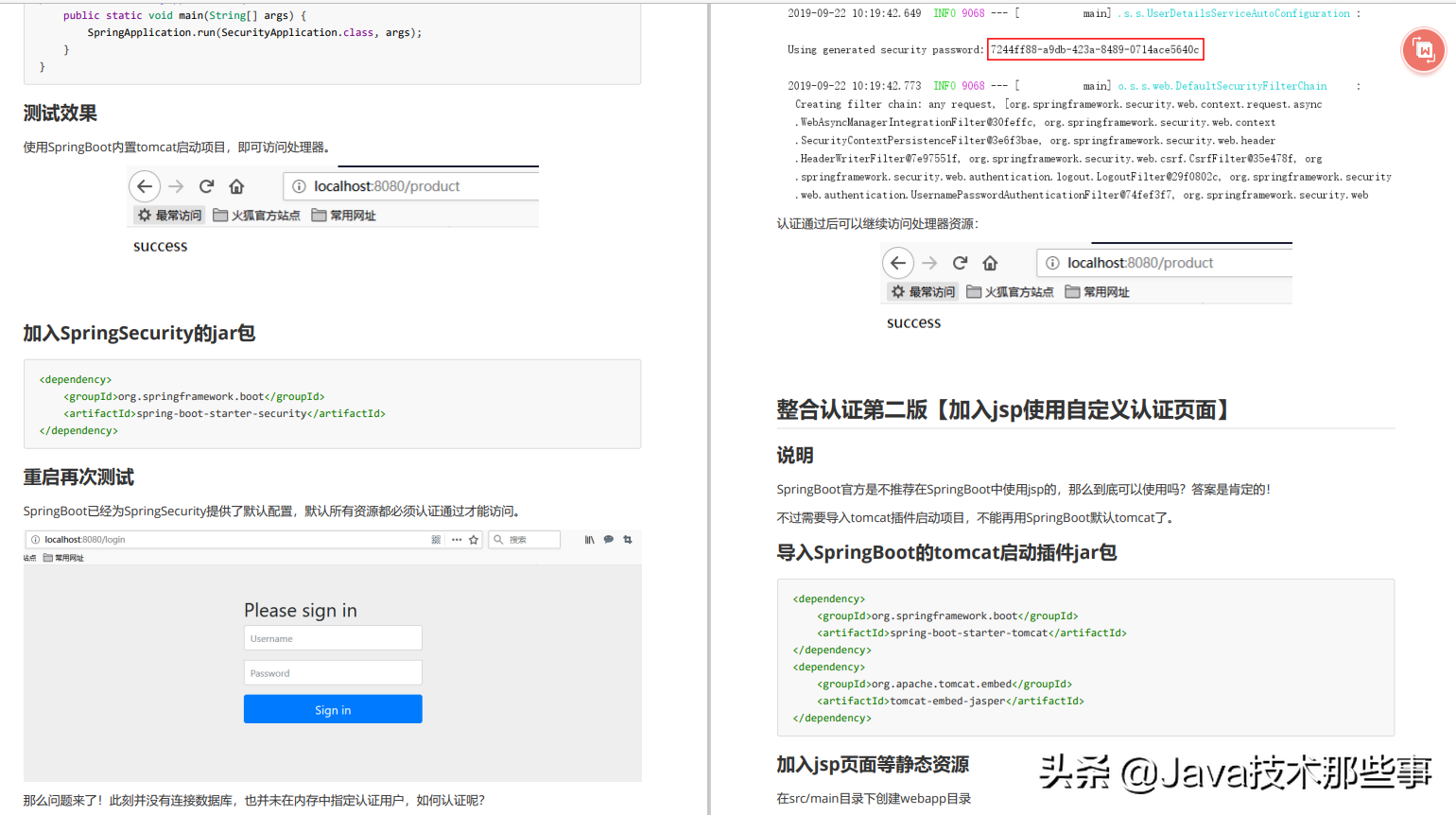Click 导入SpringBoot的tomcat启动插件jar包 heading
The width and height of the screenshot is (1456, 815).
[947, 553]
